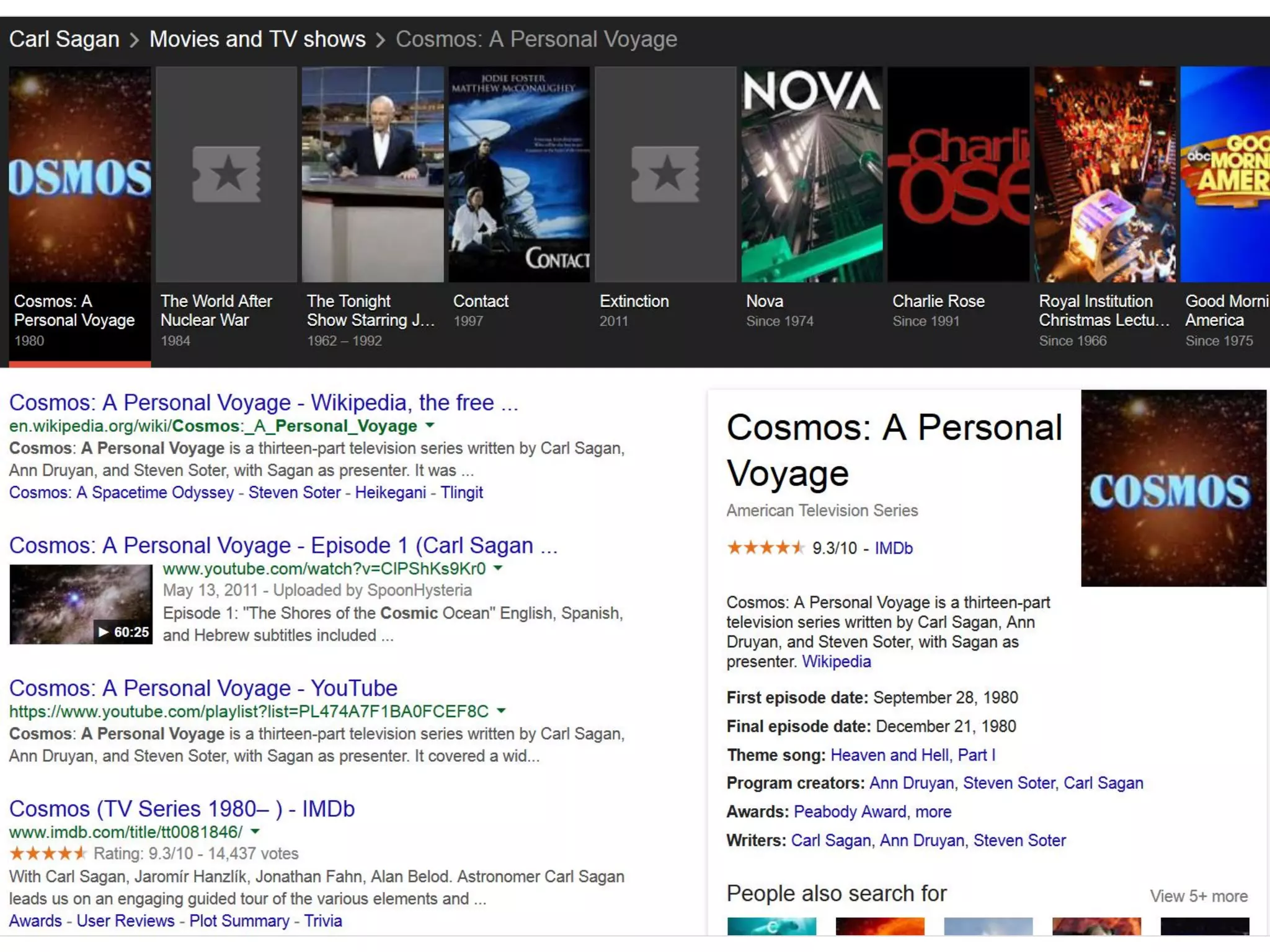Image resolution: width=1270 pixels, height=952 pixels.
Task: Open the Charlie Rose show card
Action: (x=958, y=174)
